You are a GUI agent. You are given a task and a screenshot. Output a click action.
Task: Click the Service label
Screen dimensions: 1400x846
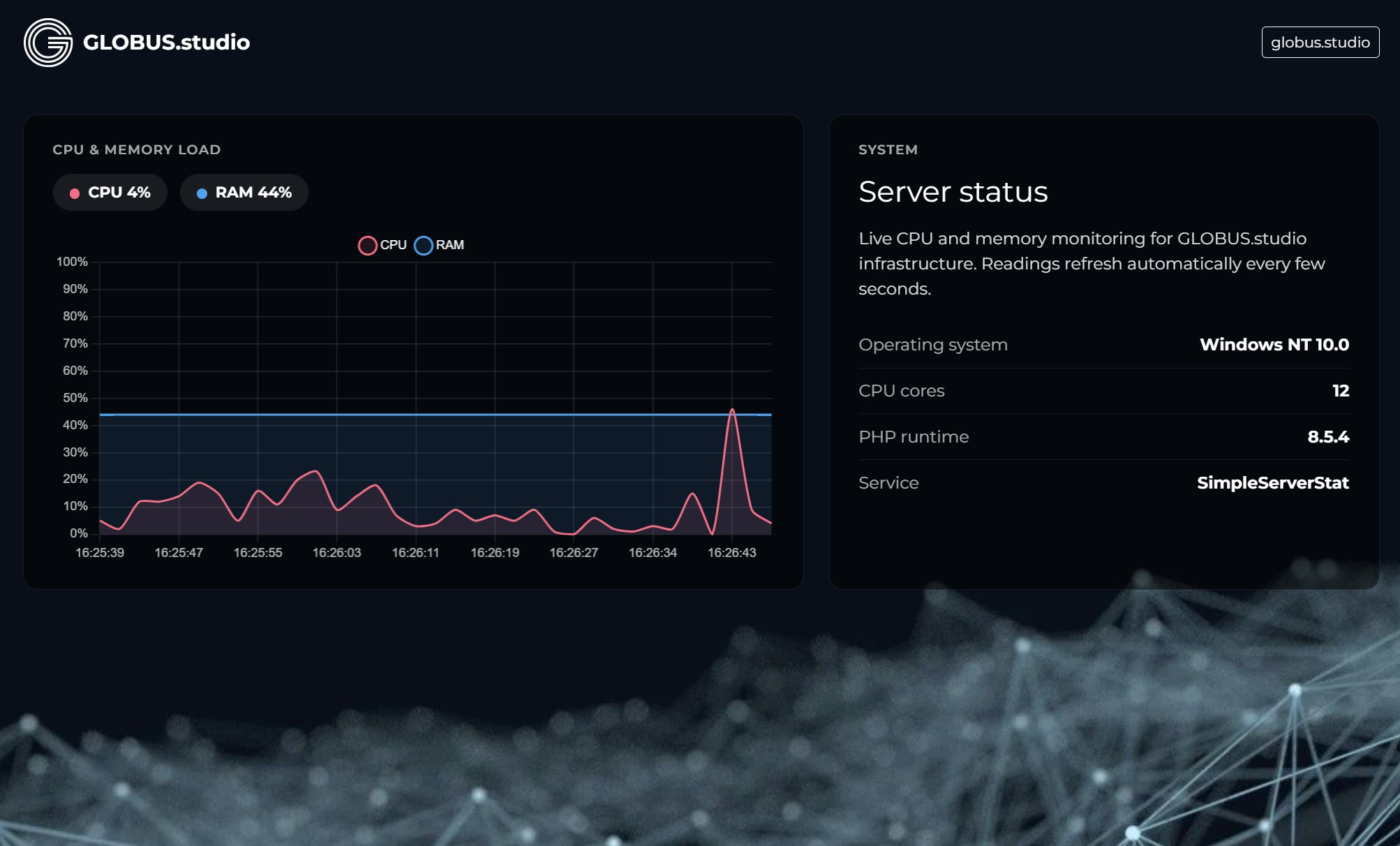pos(888,483)
